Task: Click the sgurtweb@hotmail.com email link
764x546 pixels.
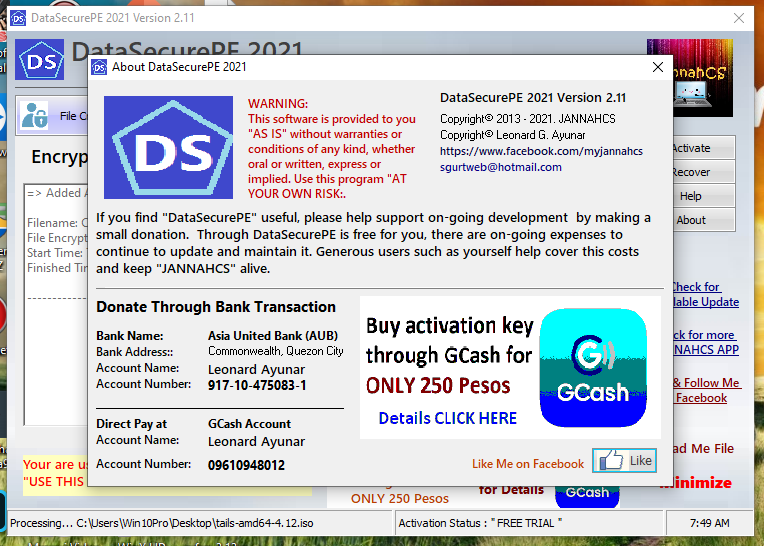Action: (500, 167)
